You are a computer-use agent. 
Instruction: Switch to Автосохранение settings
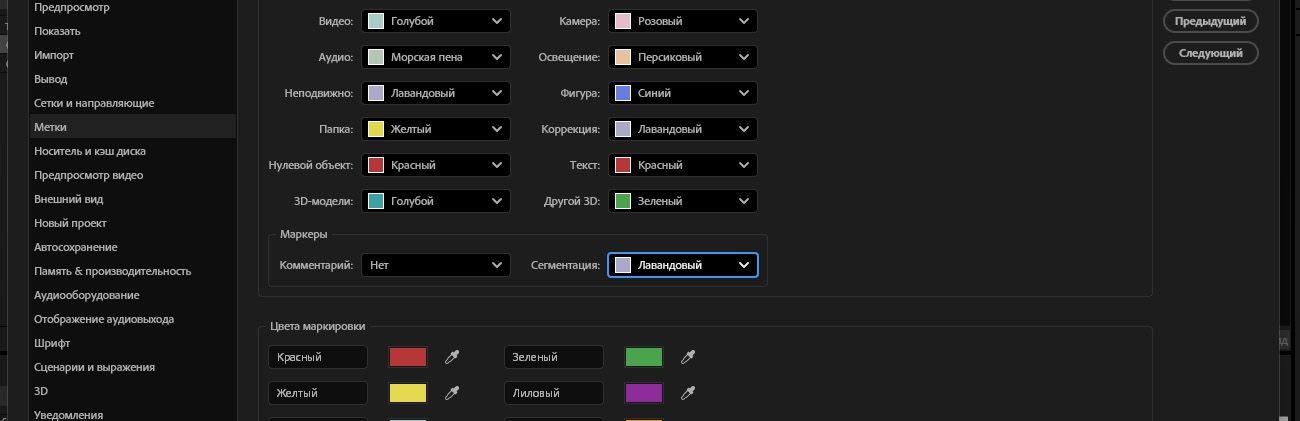coord(76,247)
